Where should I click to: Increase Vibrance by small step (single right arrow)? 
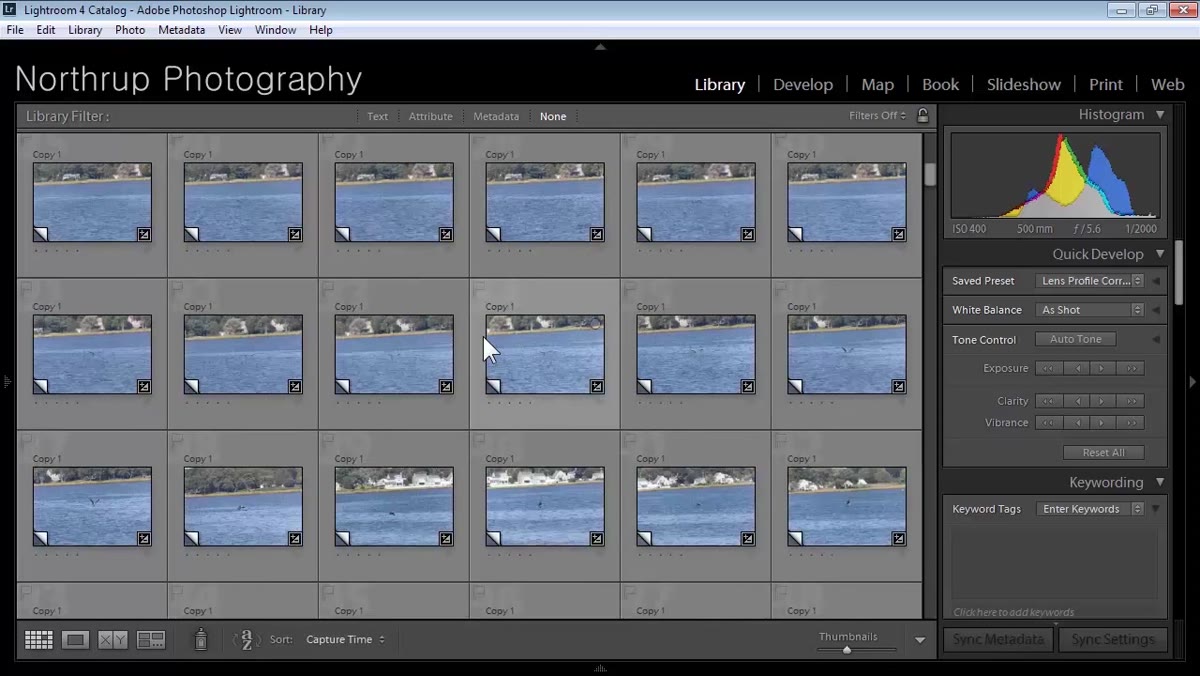point(1103,423)
